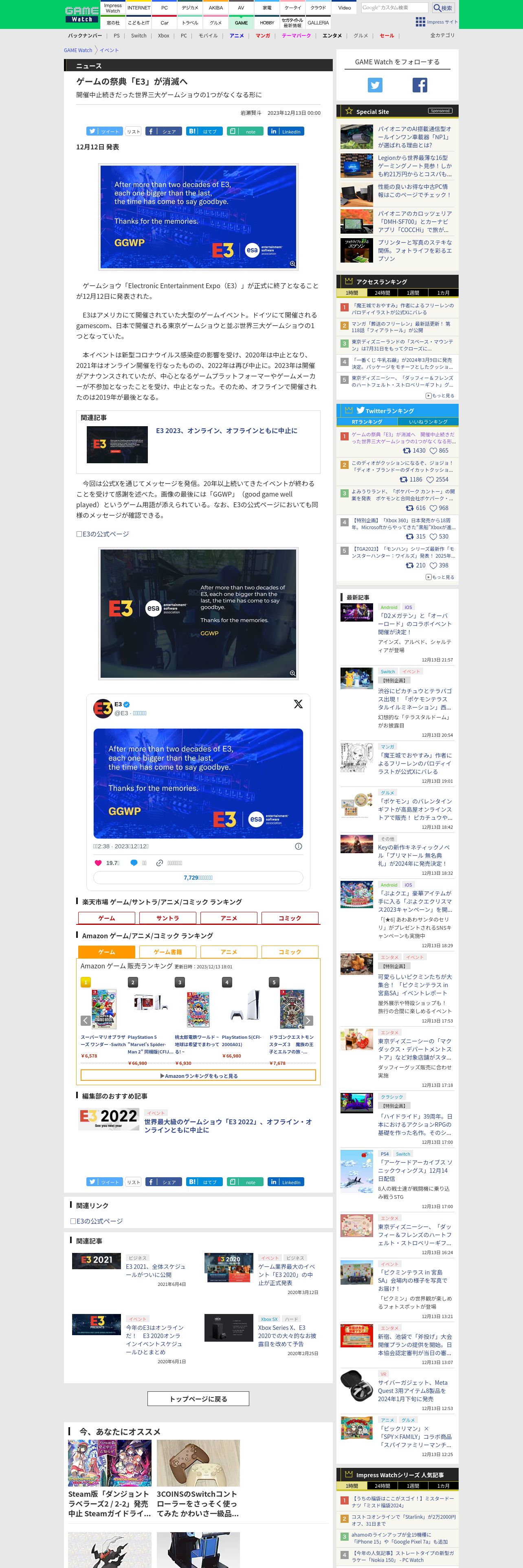Select the Amazon ゲーム書籍 ranking tab

167,952
